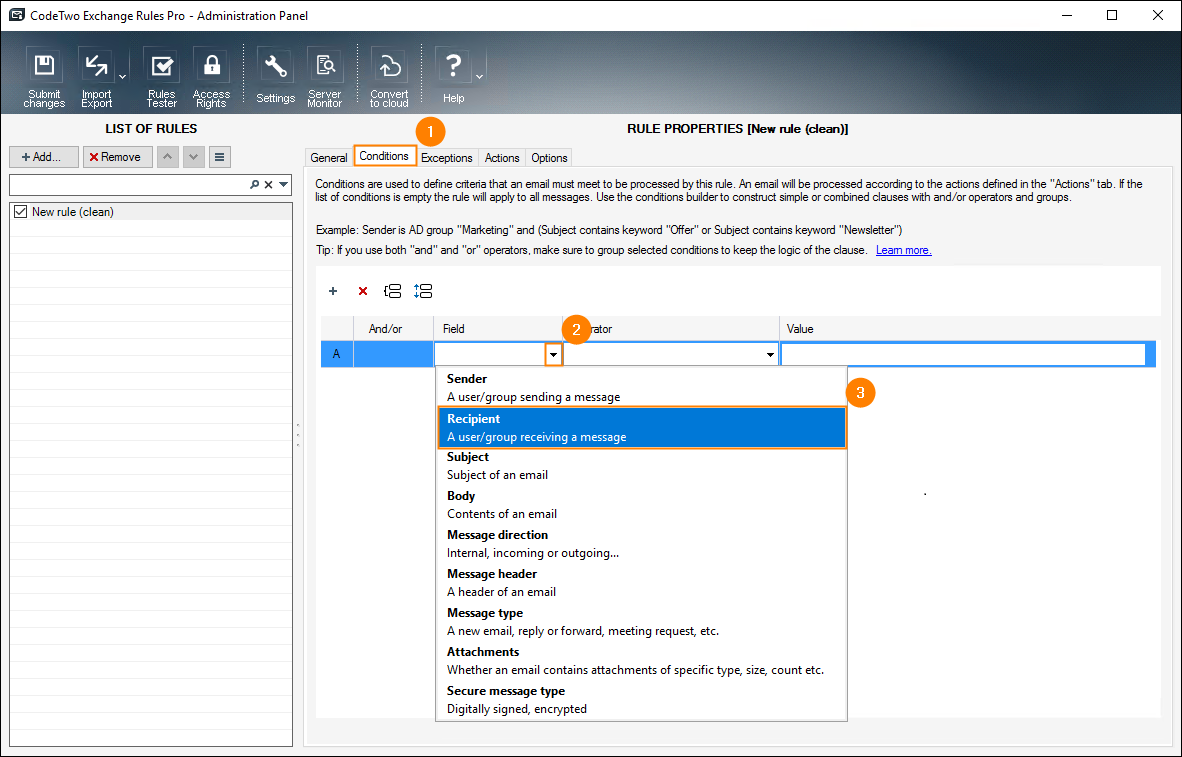Open the rules list menu icon
Screen dimensions: 1182x757
click(x=219, y=157)
